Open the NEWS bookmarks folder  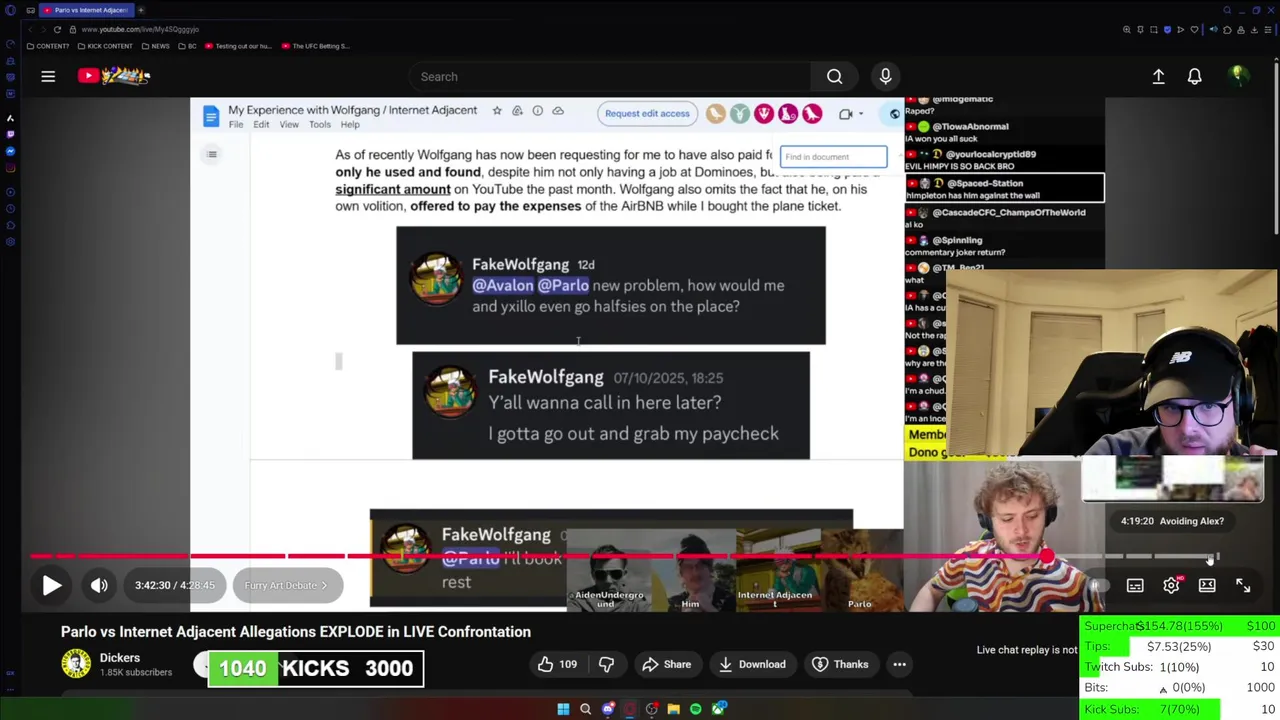[x=156, y=46]
